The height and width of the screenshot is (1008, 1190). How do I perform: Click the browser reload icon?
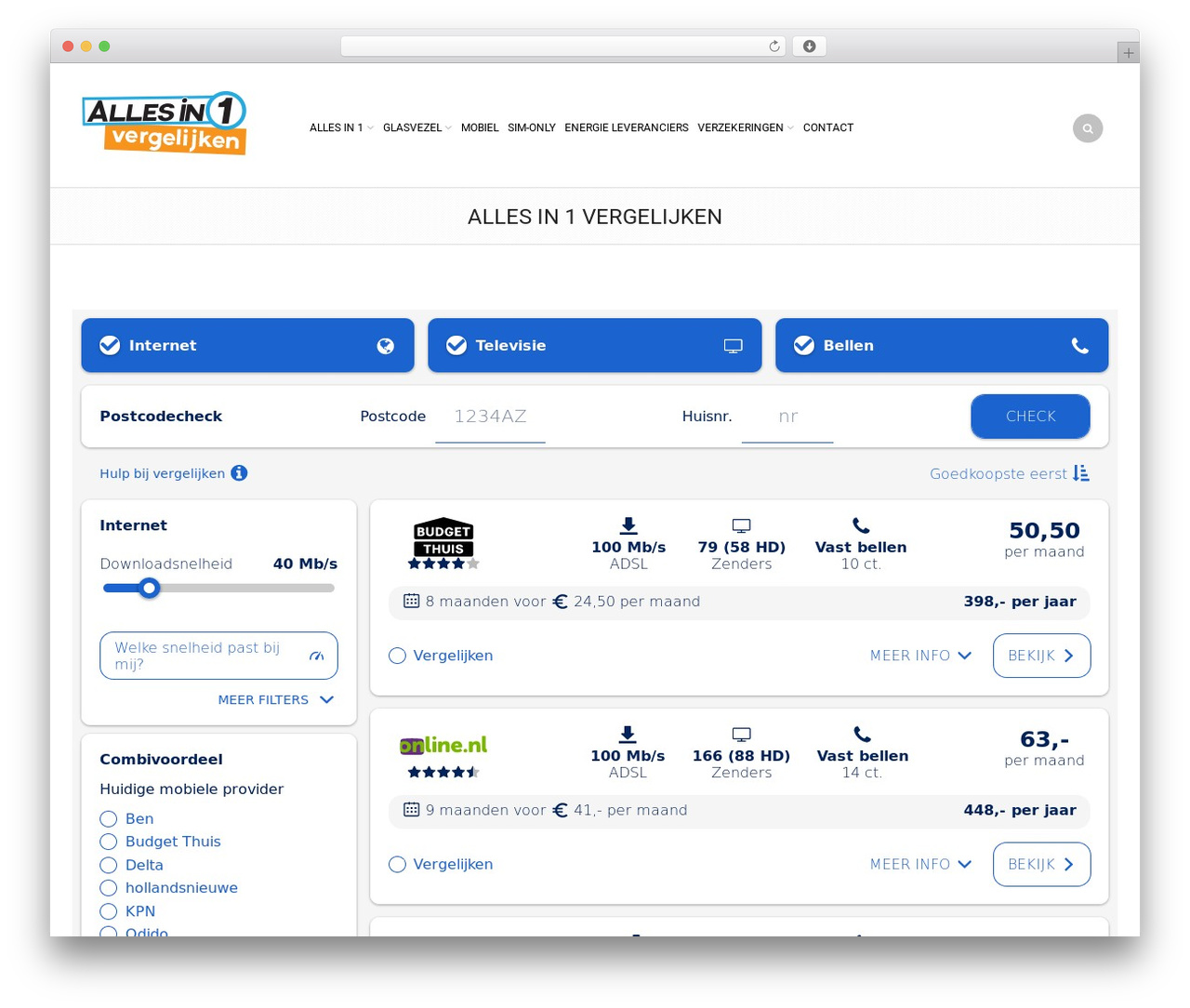point(773,46)
